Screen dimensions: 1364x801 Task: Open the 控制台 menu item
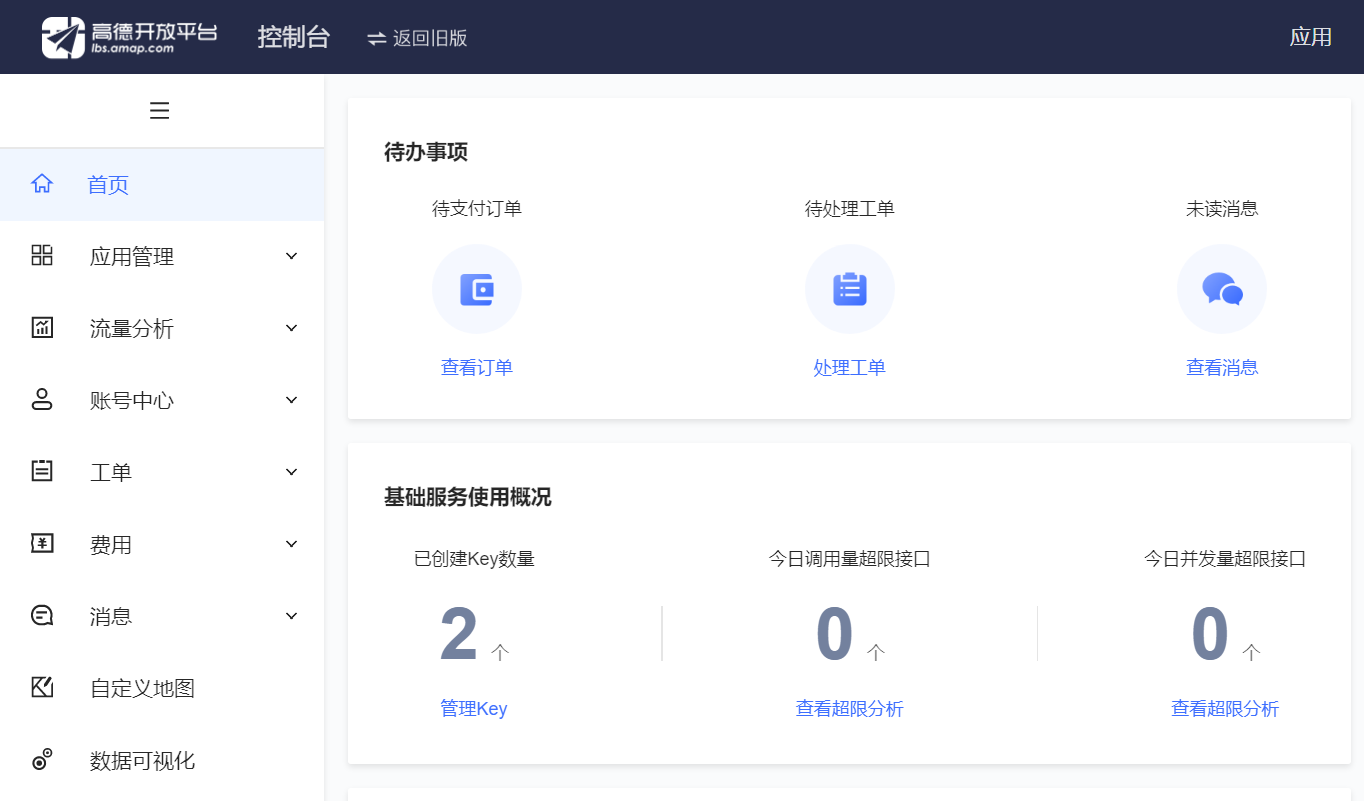pos(294,36)
